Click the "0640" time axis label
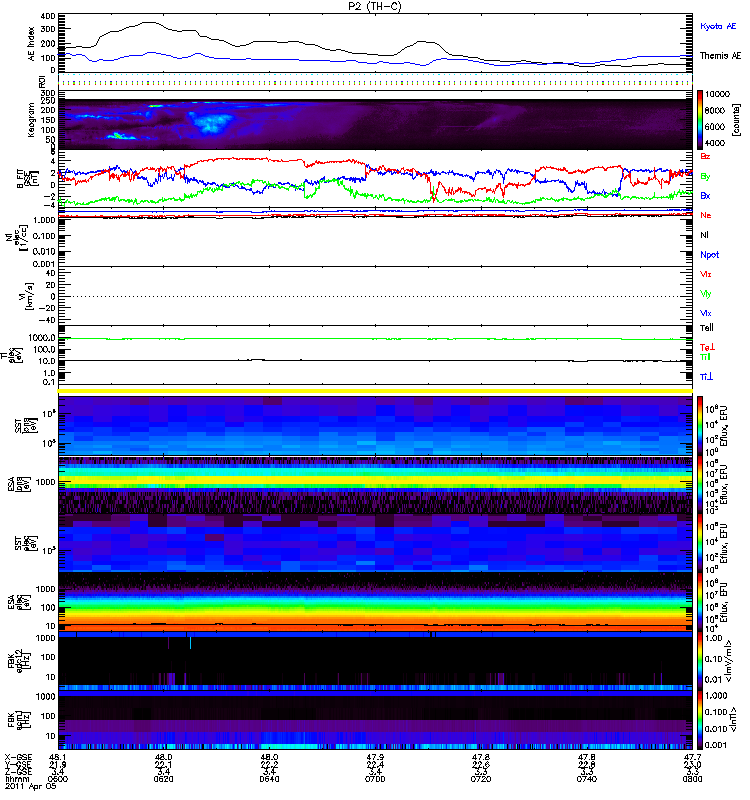Viewport: 750px width, 800px height. 269,779
